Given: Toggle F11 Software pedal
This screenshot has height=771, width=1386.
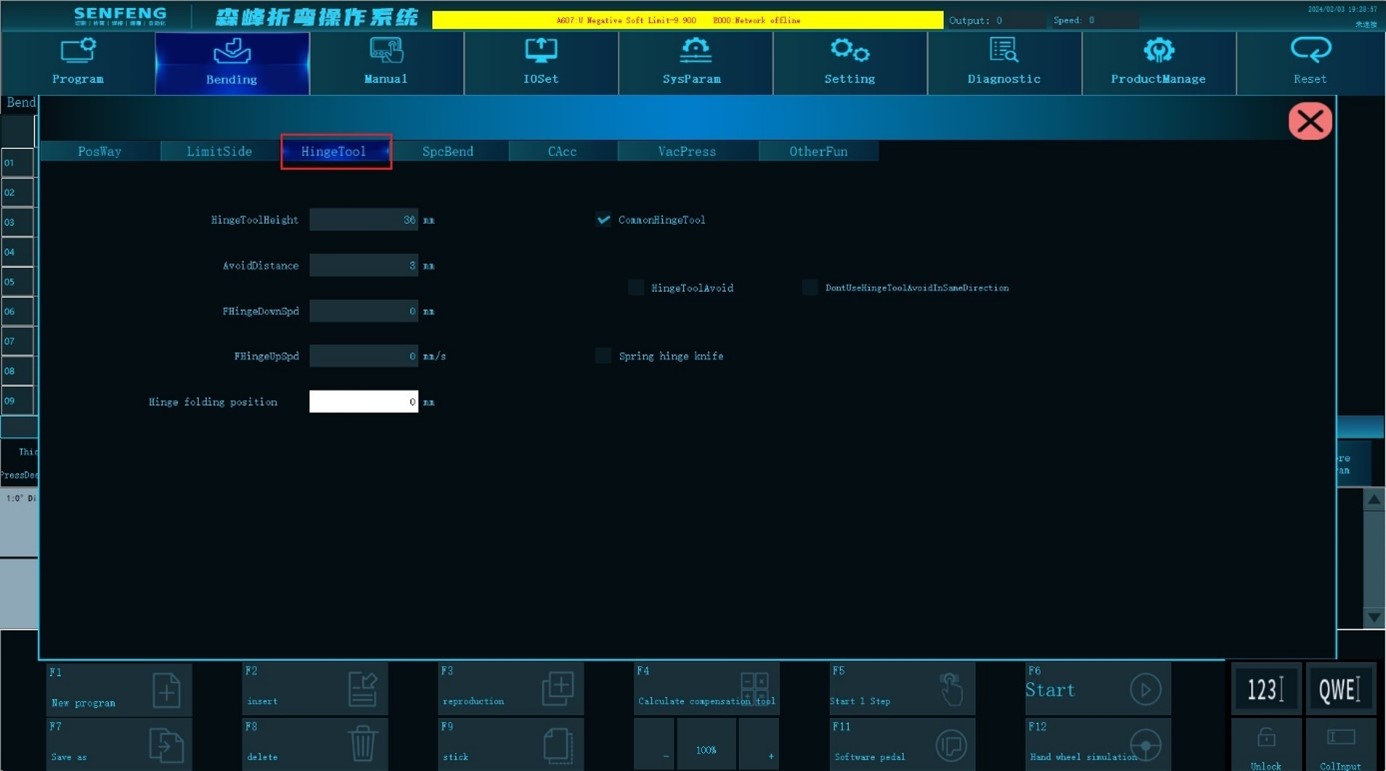Looking at the screenshot, I should [901, 744].
